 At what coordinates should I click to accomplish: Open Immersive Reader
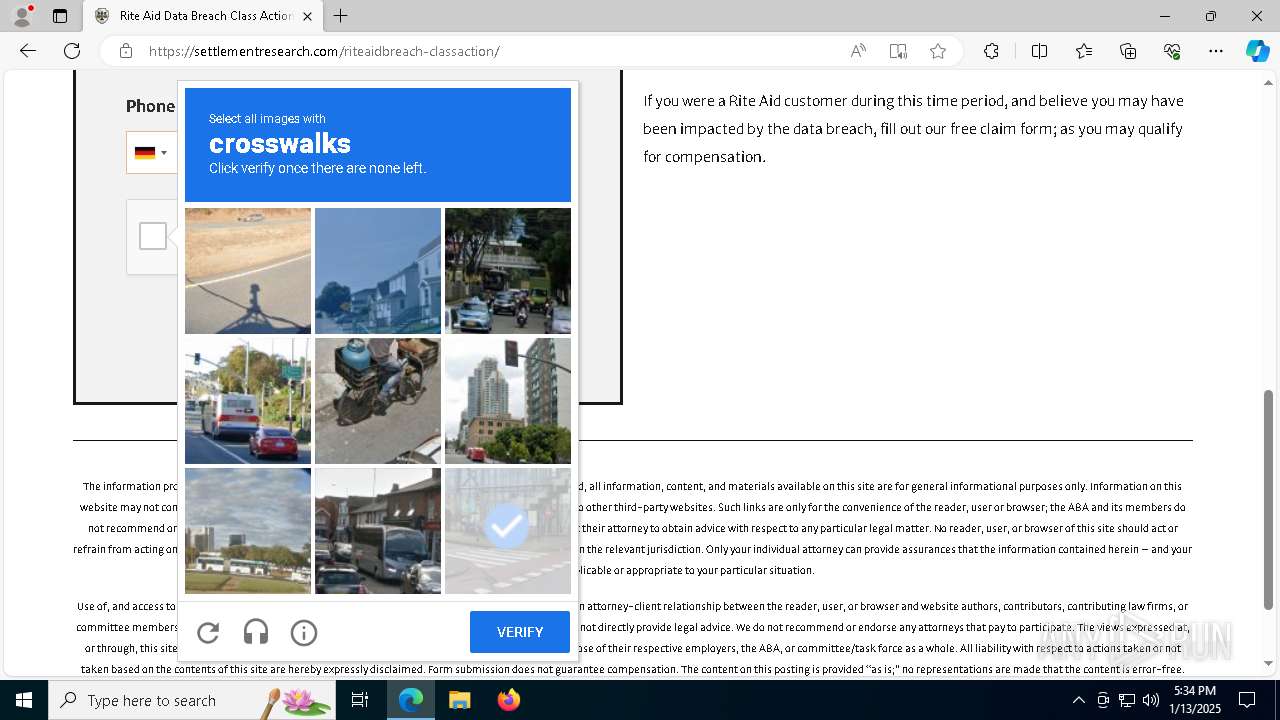tap(898, 51)
